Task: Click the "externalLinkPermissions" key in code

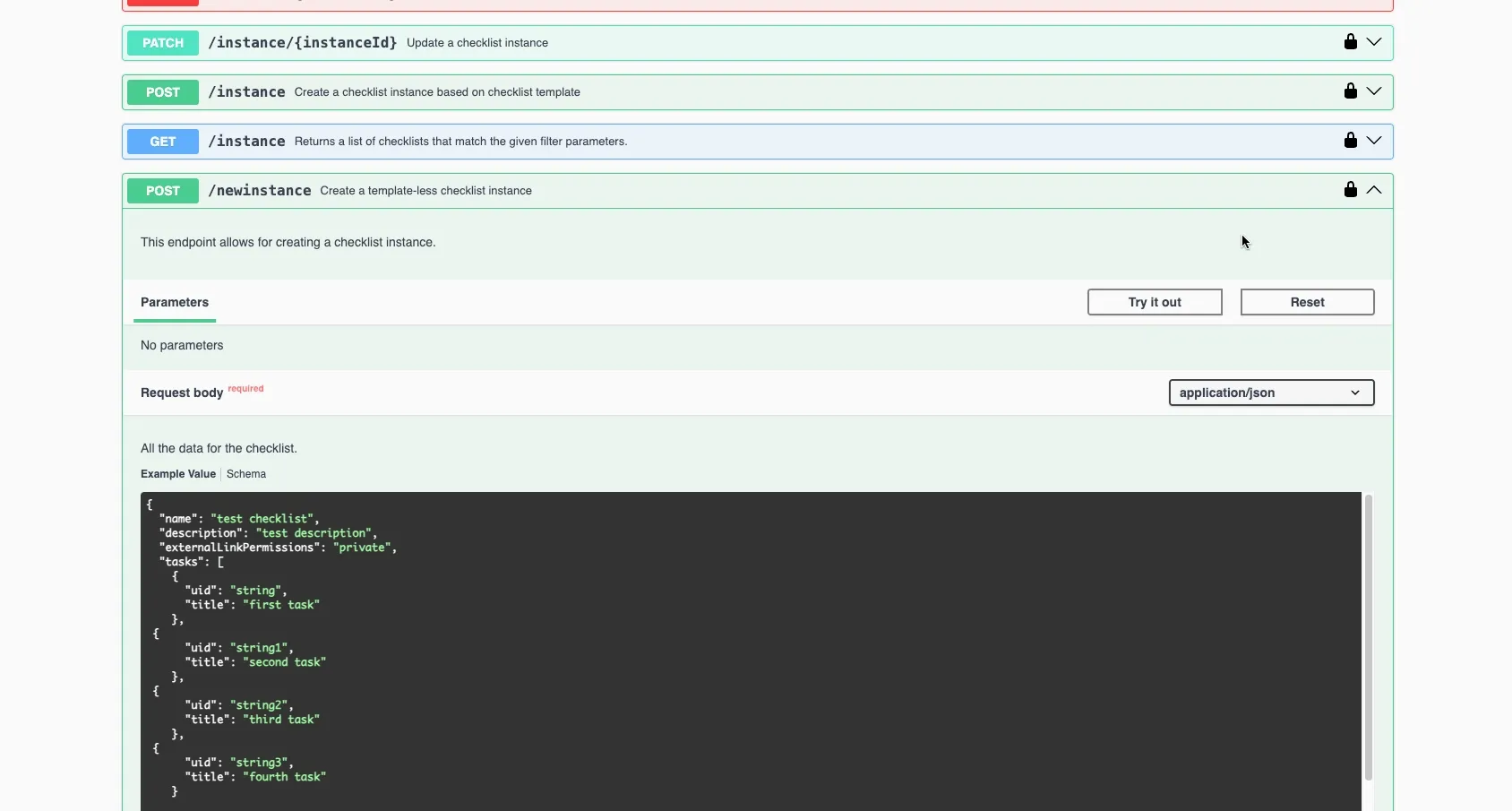Action: pos(239,548)
